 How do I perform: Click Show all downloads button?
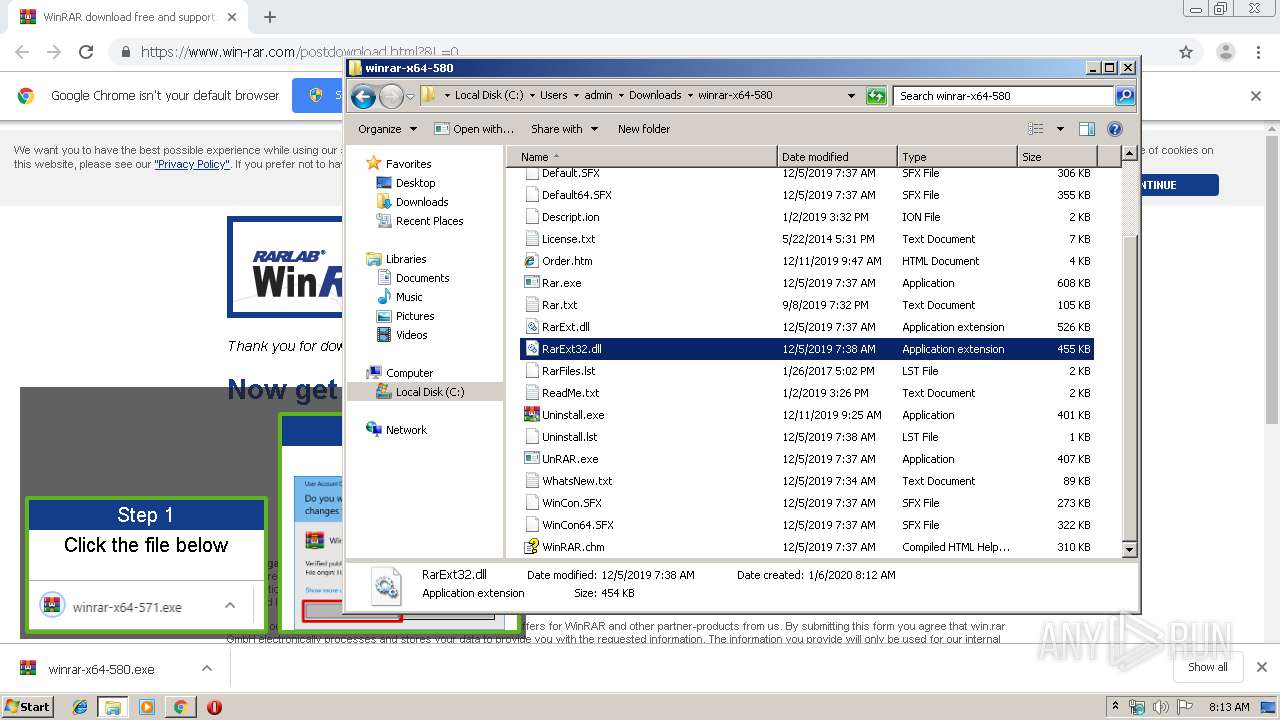1207,667
